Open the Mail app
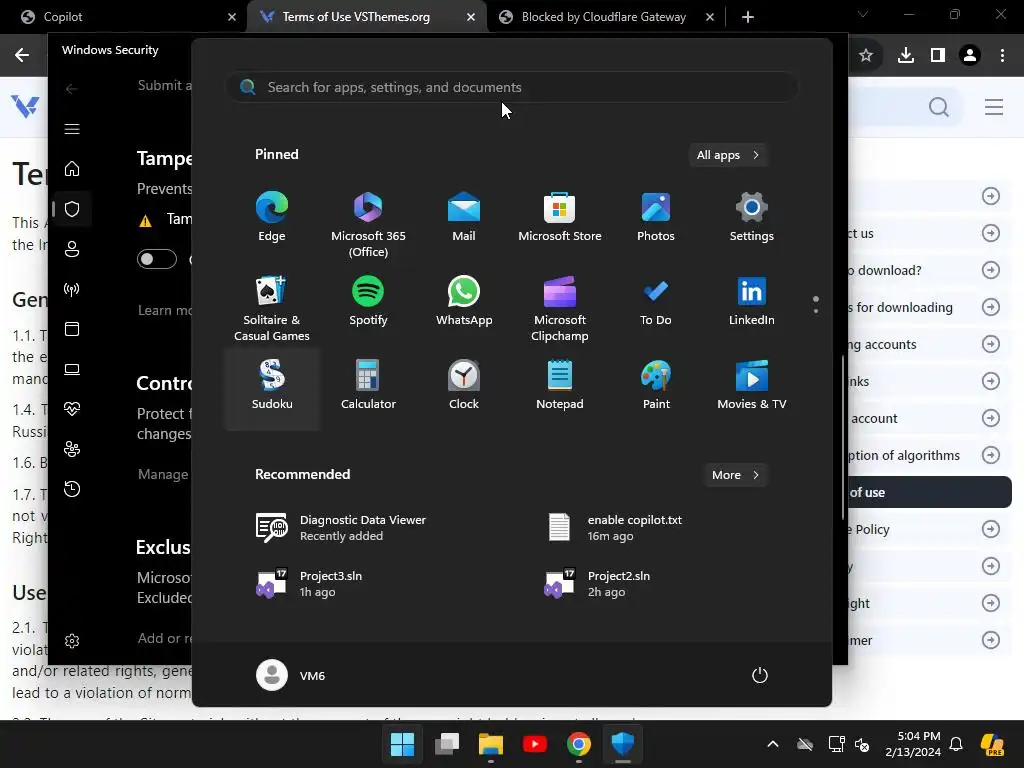The height and width of the screenshot is (768, 1024). click(x=464, y=217)
